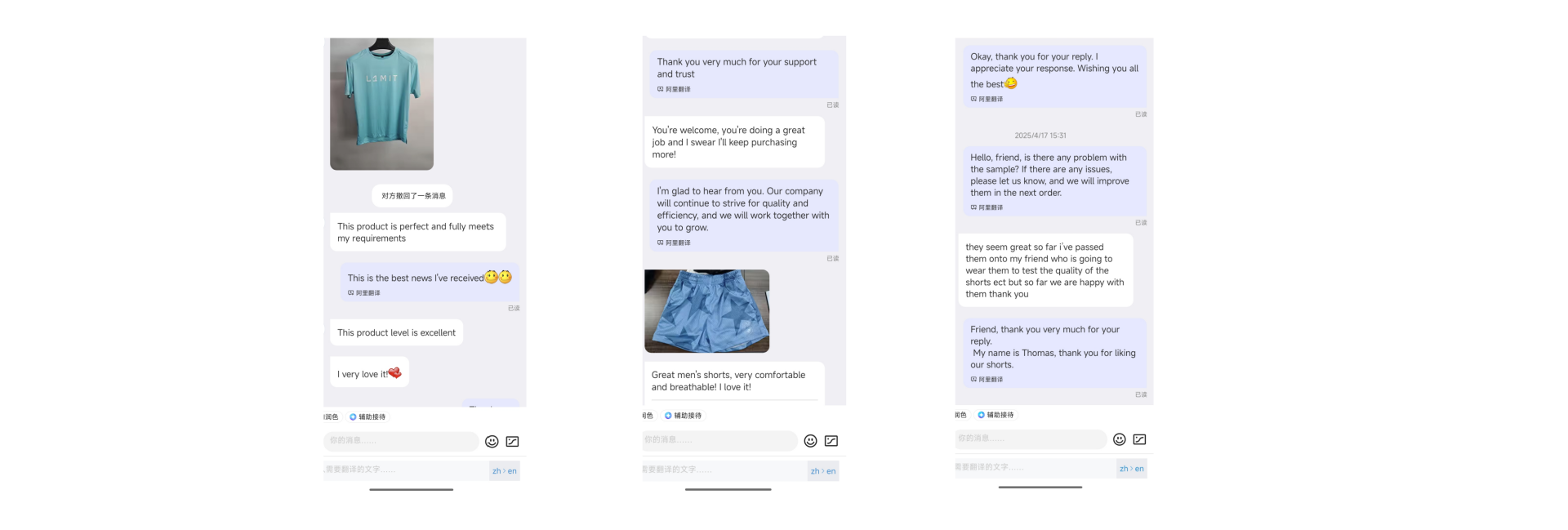Click 阿里翻译 under 'My name is Thomas' message
This screenshot has width=1568, height=530.
pyautogui.click(x=987, y=380)
